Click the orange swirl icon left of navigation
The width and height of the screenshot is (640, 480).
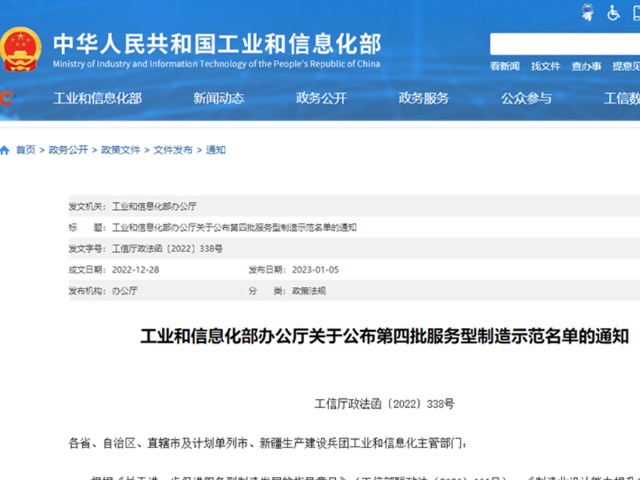[x=5, y=98]
